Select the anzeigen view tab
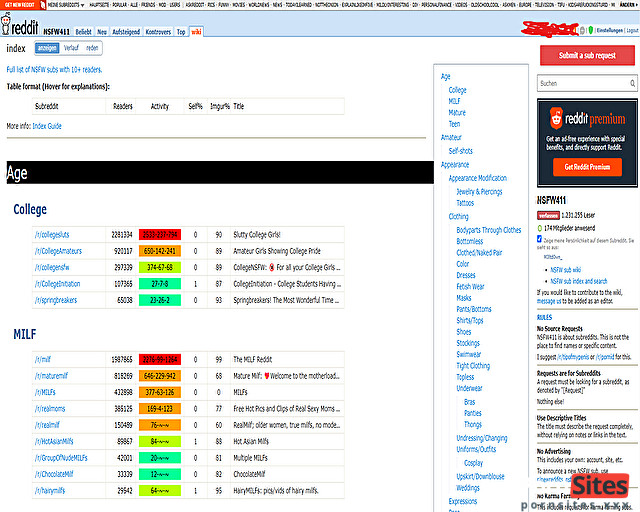The width and height of the screenshot is (640, 512). (x=47, y=48)
